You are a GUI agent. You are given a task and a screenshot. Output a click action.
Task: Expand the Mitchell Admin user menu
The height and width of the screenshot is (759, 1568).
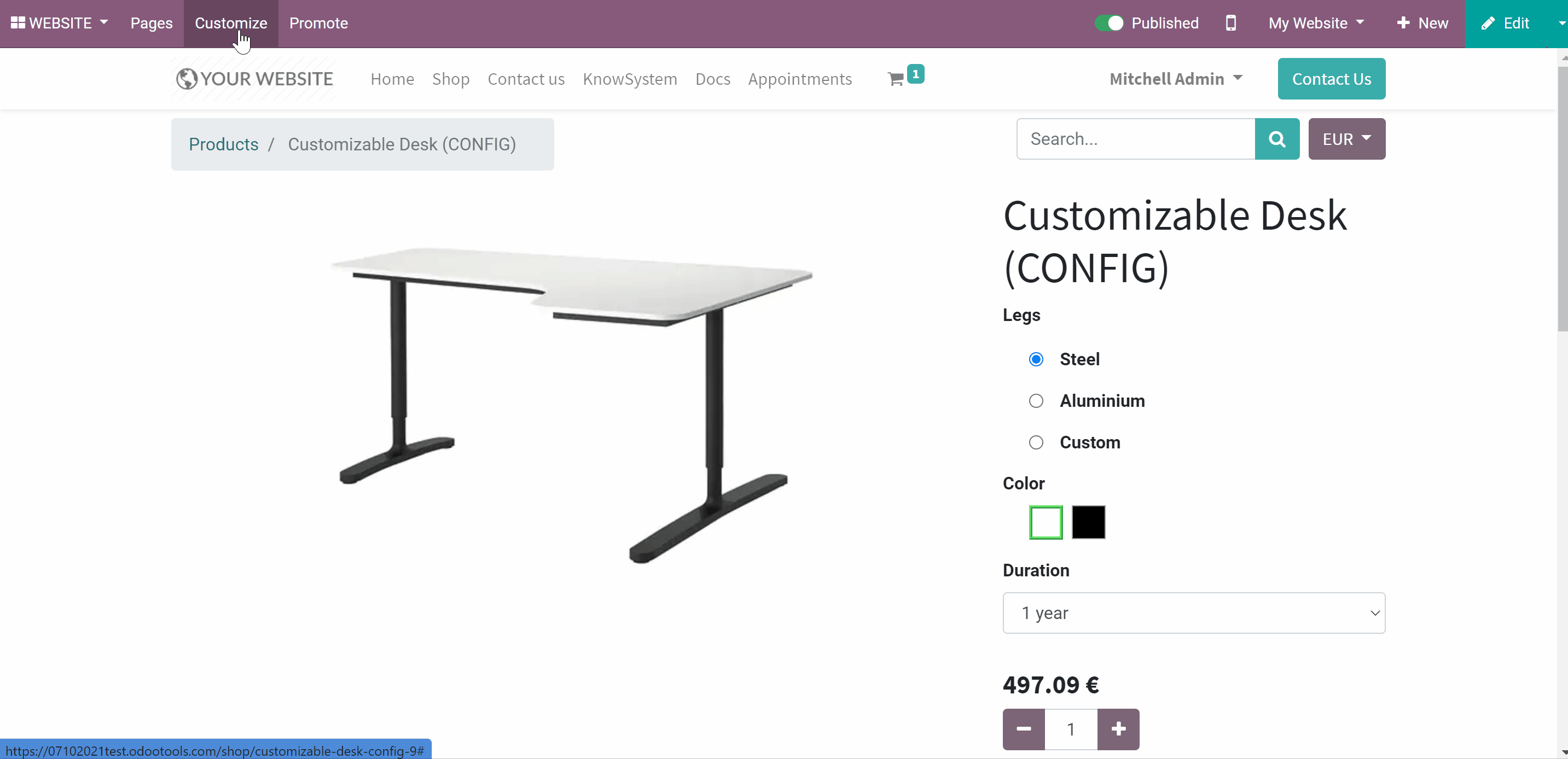coord(1175,79)
